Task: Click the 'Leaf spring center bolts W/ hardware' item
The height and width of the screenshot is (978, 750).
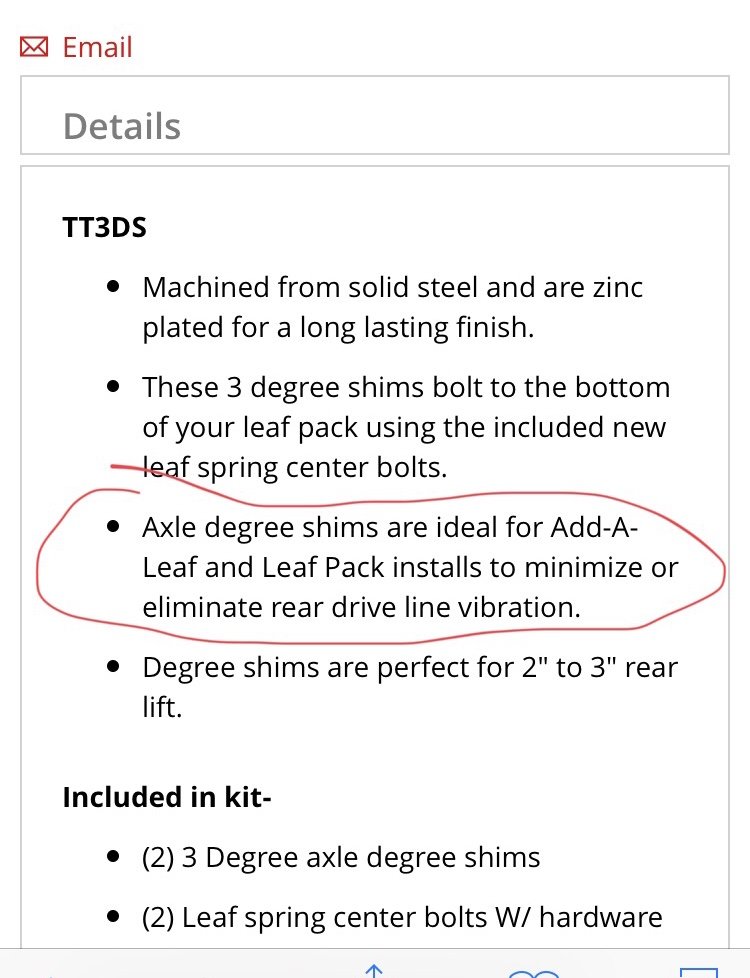Action: 402,917
